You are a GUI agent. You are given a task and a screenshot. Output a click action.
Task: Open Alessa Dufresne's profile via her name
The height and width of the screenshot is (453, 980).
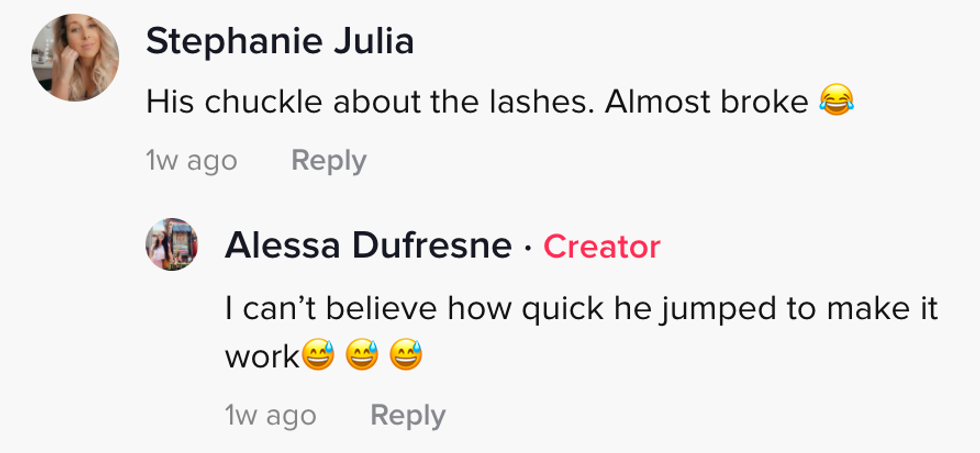(x=368, y=245)
